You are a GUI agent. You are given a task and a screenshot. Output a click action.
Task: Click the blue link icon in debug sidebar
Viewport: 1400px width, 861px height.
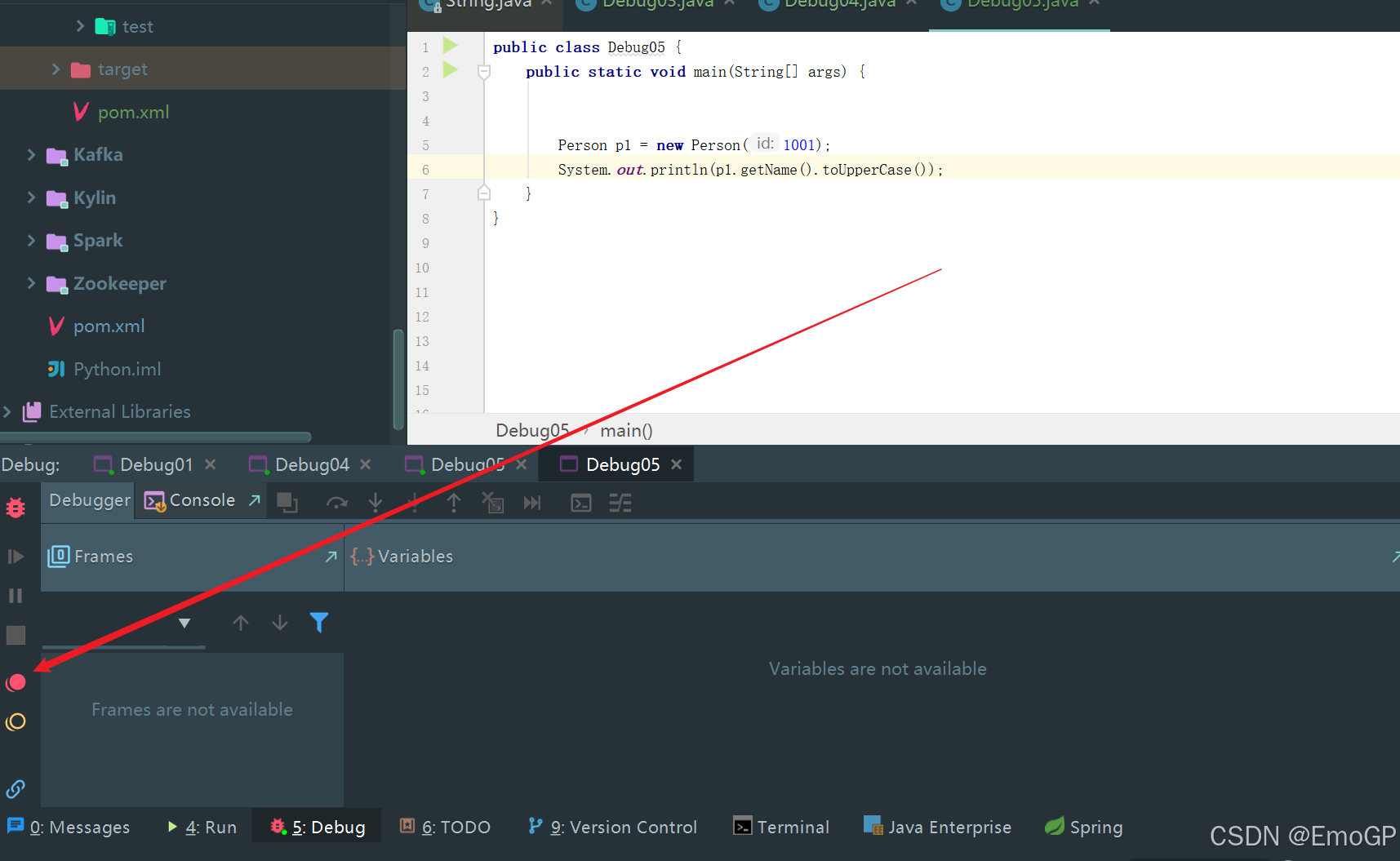16,789
